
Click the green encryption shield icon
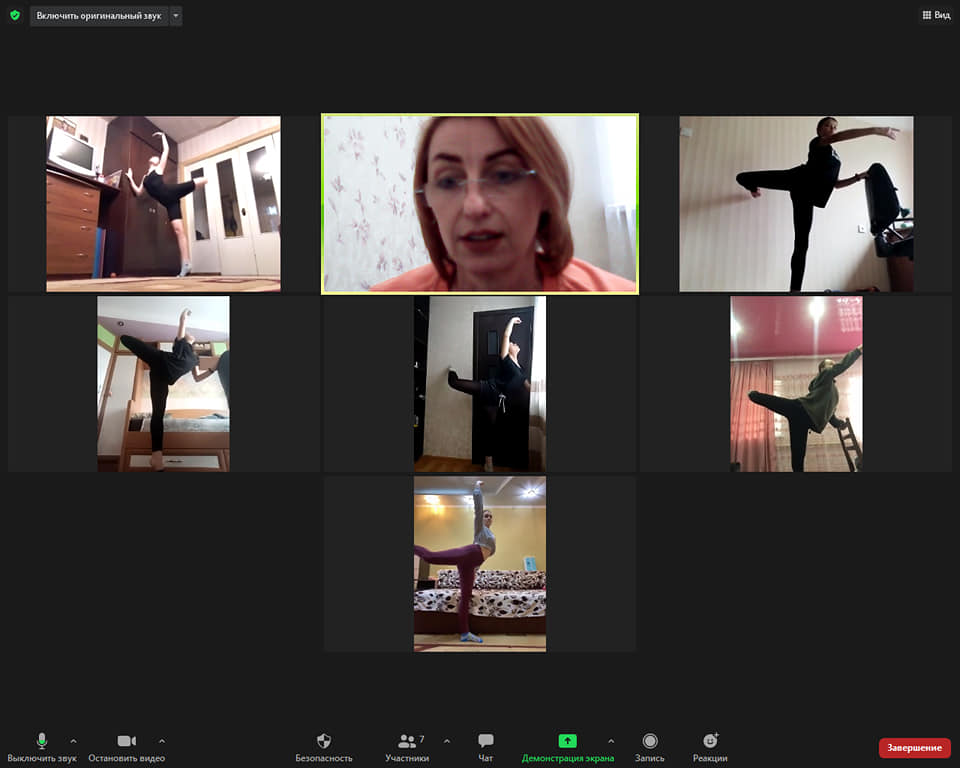pyautogui.click(x=15, y=16)
